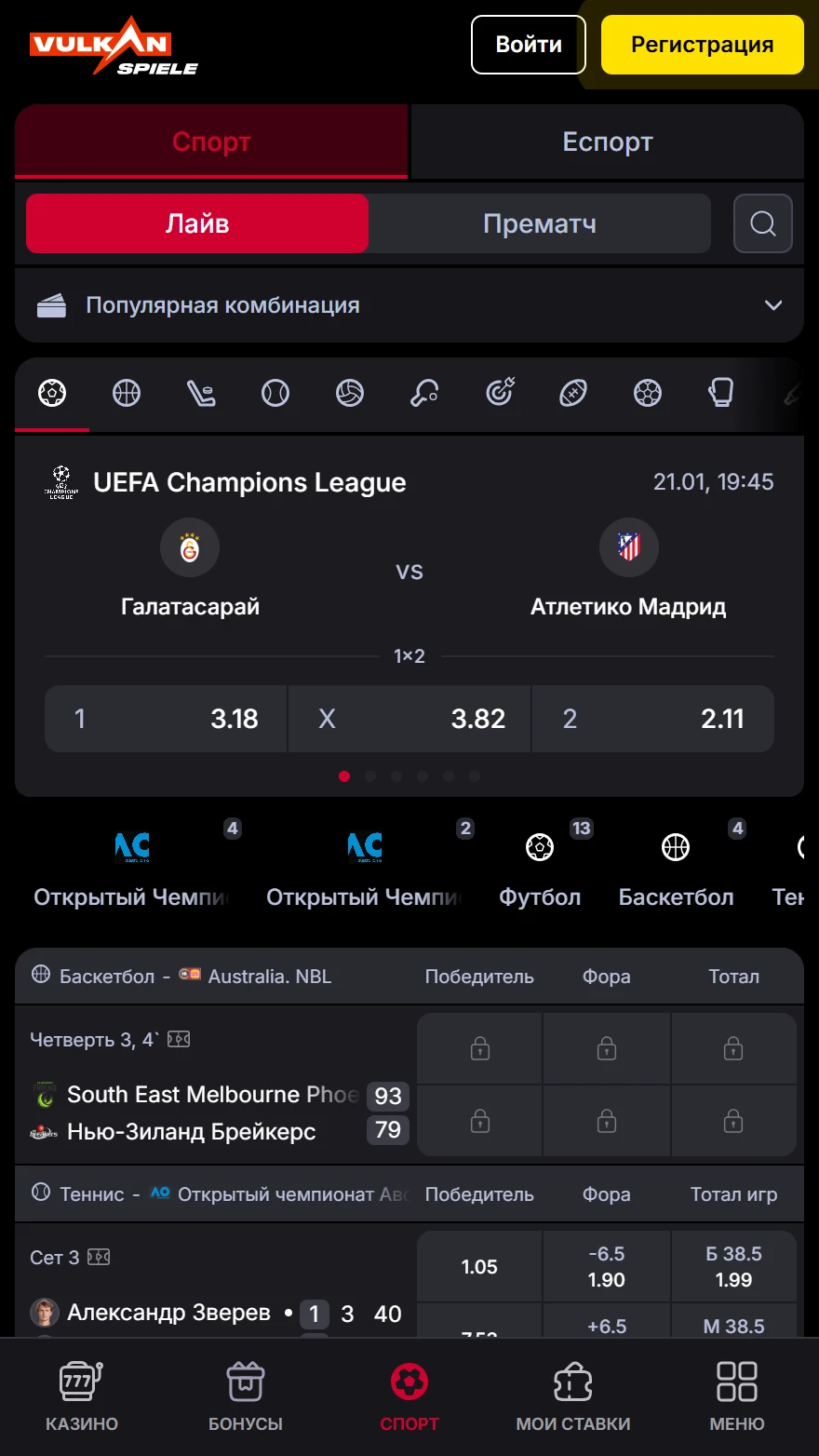The image size is (819, 1456).
Task: Expand the Популярная комбинация panel
Action: (x=409, y=305)
